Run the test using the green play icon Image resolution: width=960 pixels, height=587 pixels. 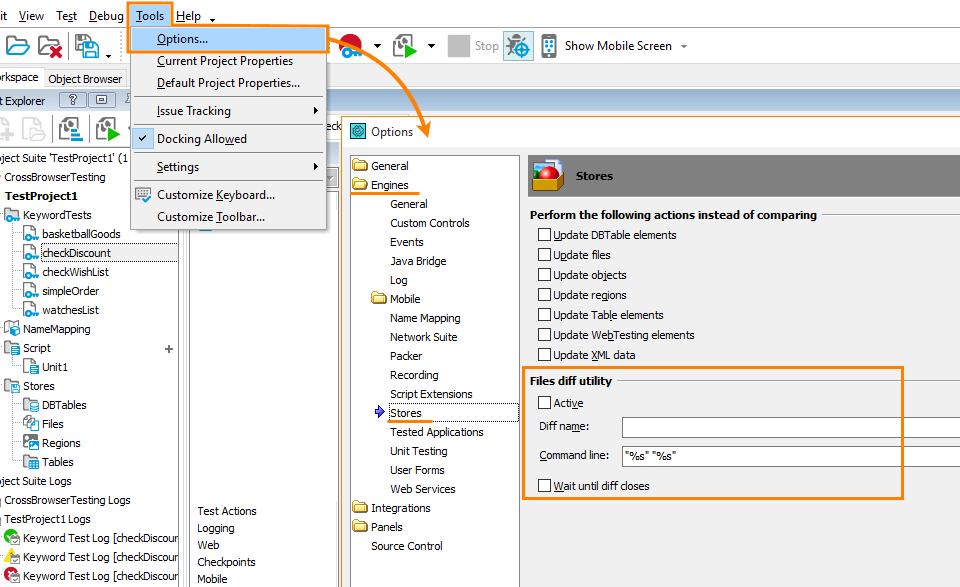click(403, 45)
